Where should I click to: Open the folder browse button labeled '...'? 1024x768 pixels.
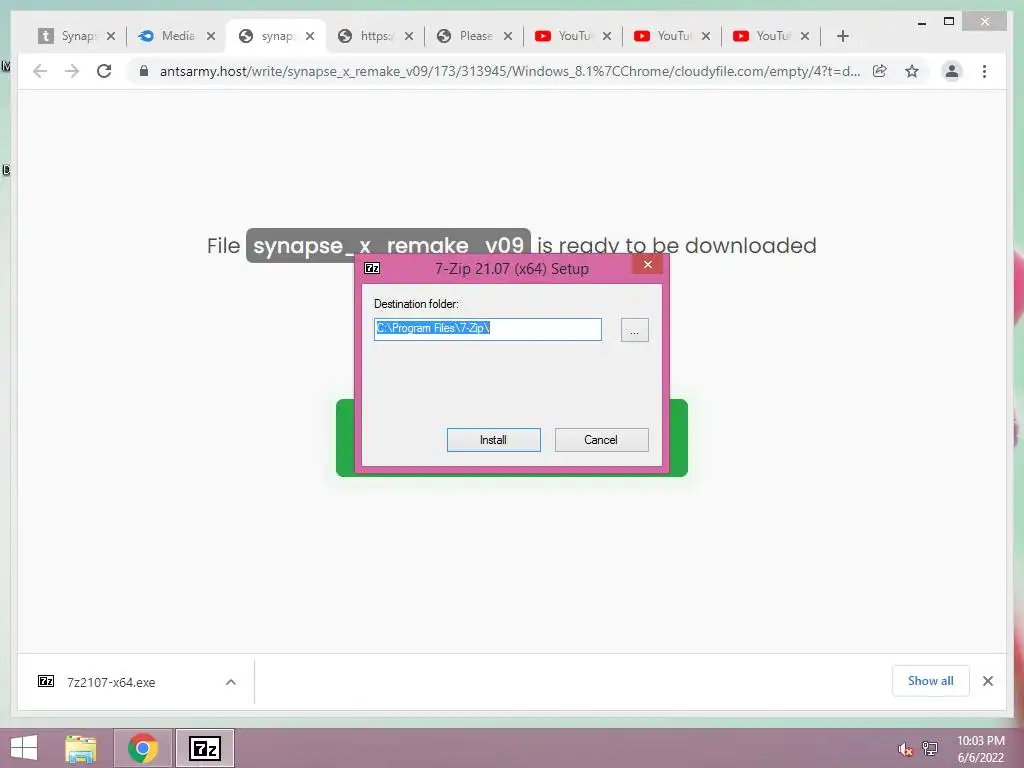634,330
